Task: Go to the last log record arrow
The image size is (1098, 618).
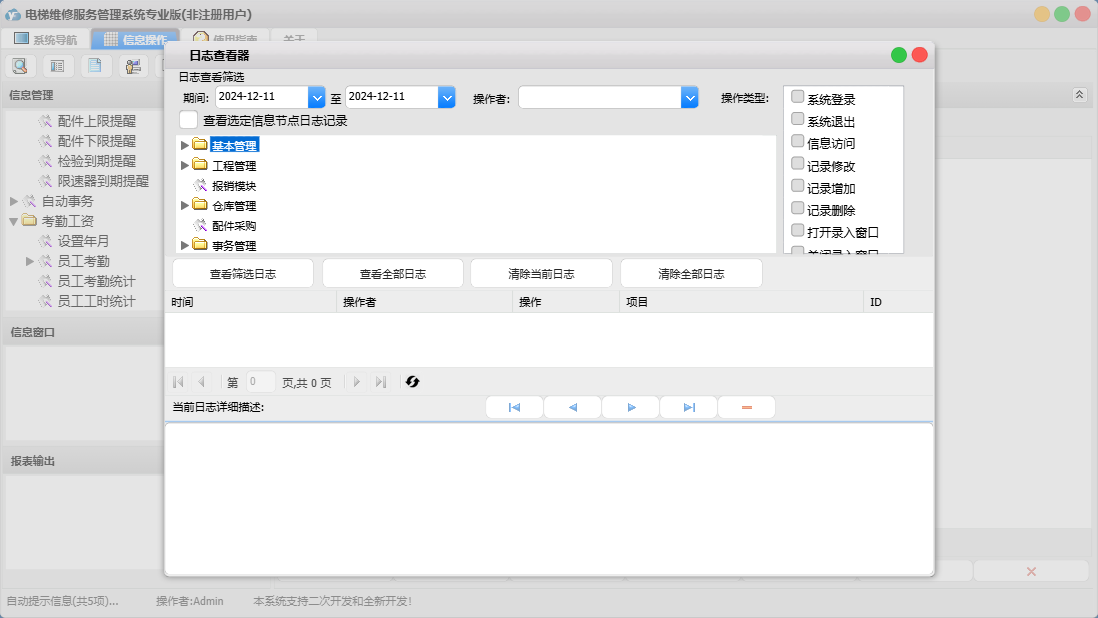Action: click(x=689, y=408)
